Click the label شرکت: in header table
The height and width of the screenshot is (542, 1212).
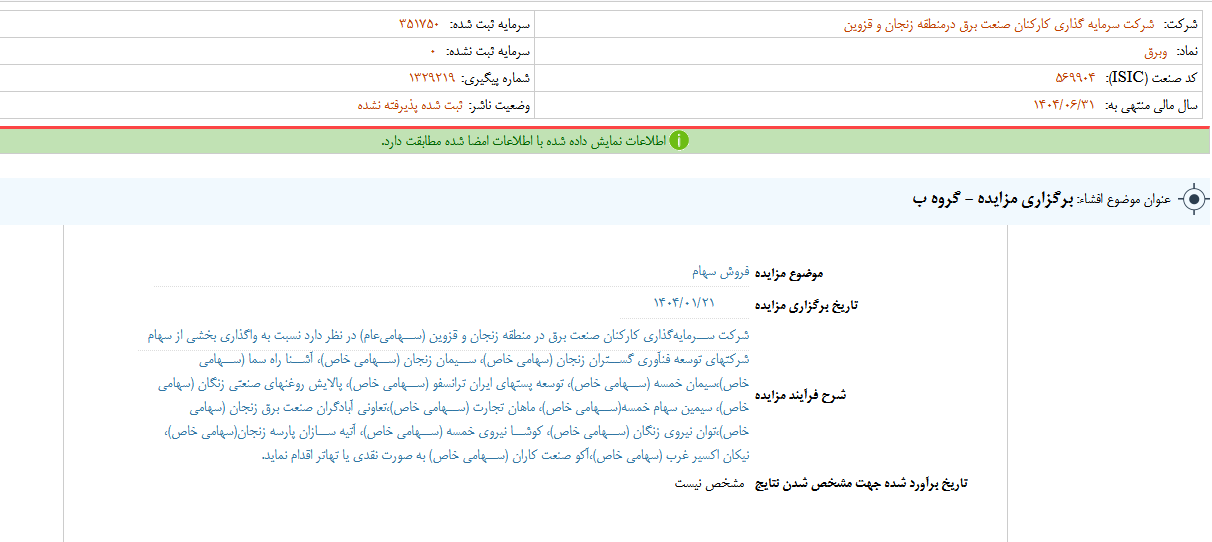(1182, 25)
